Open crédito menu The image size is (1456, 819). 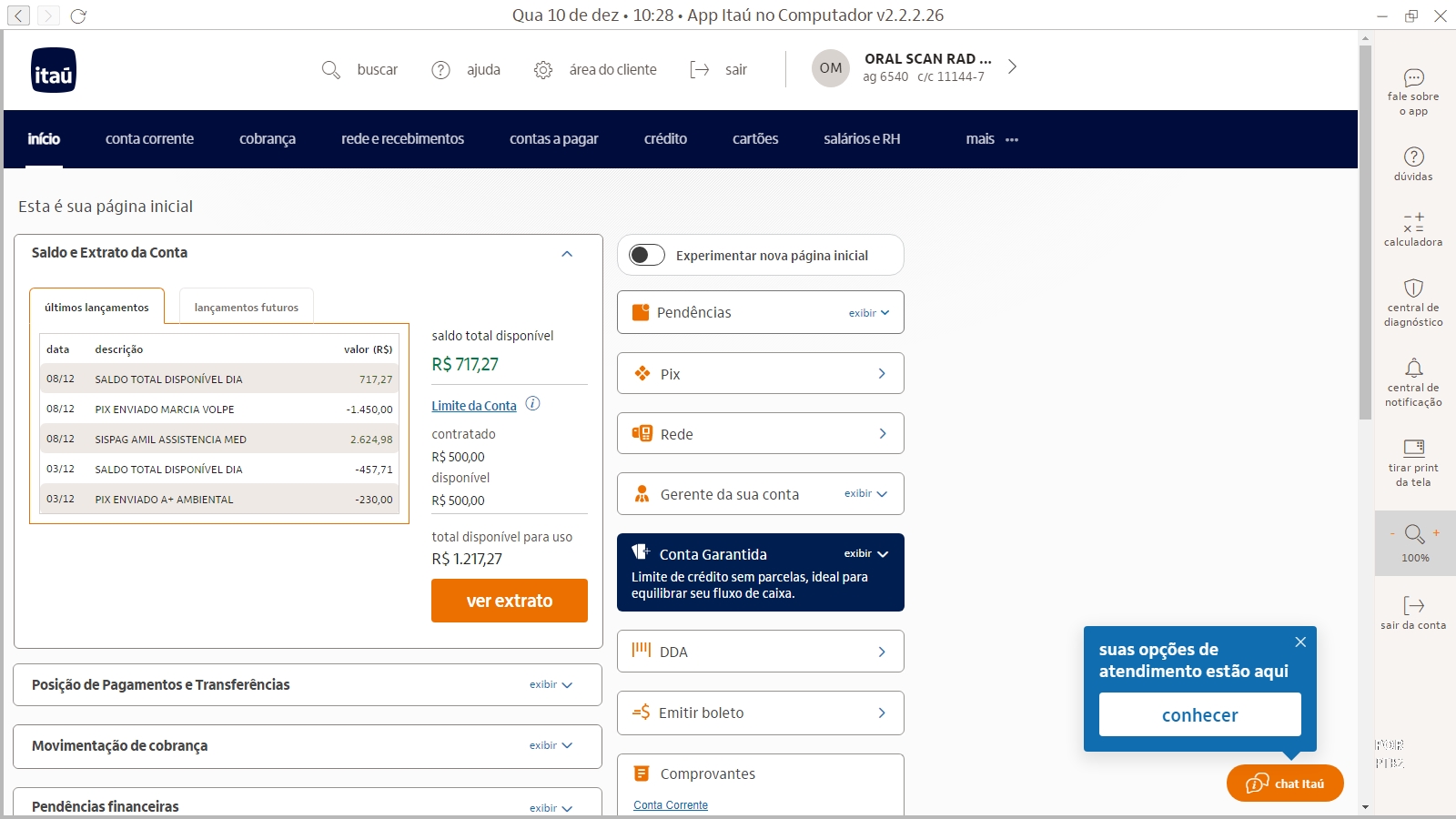666,139
